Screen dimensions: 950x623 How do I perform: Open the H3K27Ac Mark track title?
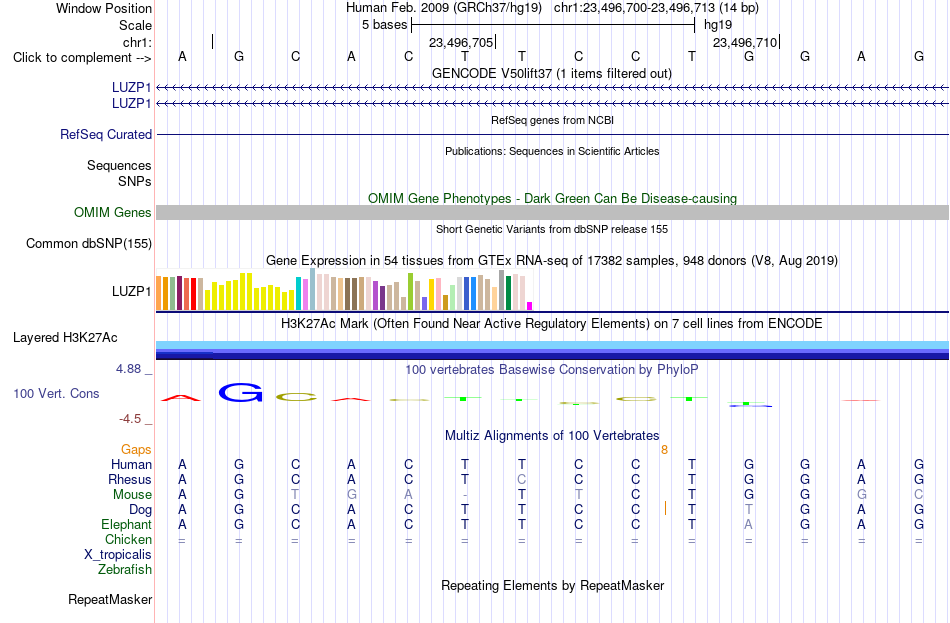point(552,324)
